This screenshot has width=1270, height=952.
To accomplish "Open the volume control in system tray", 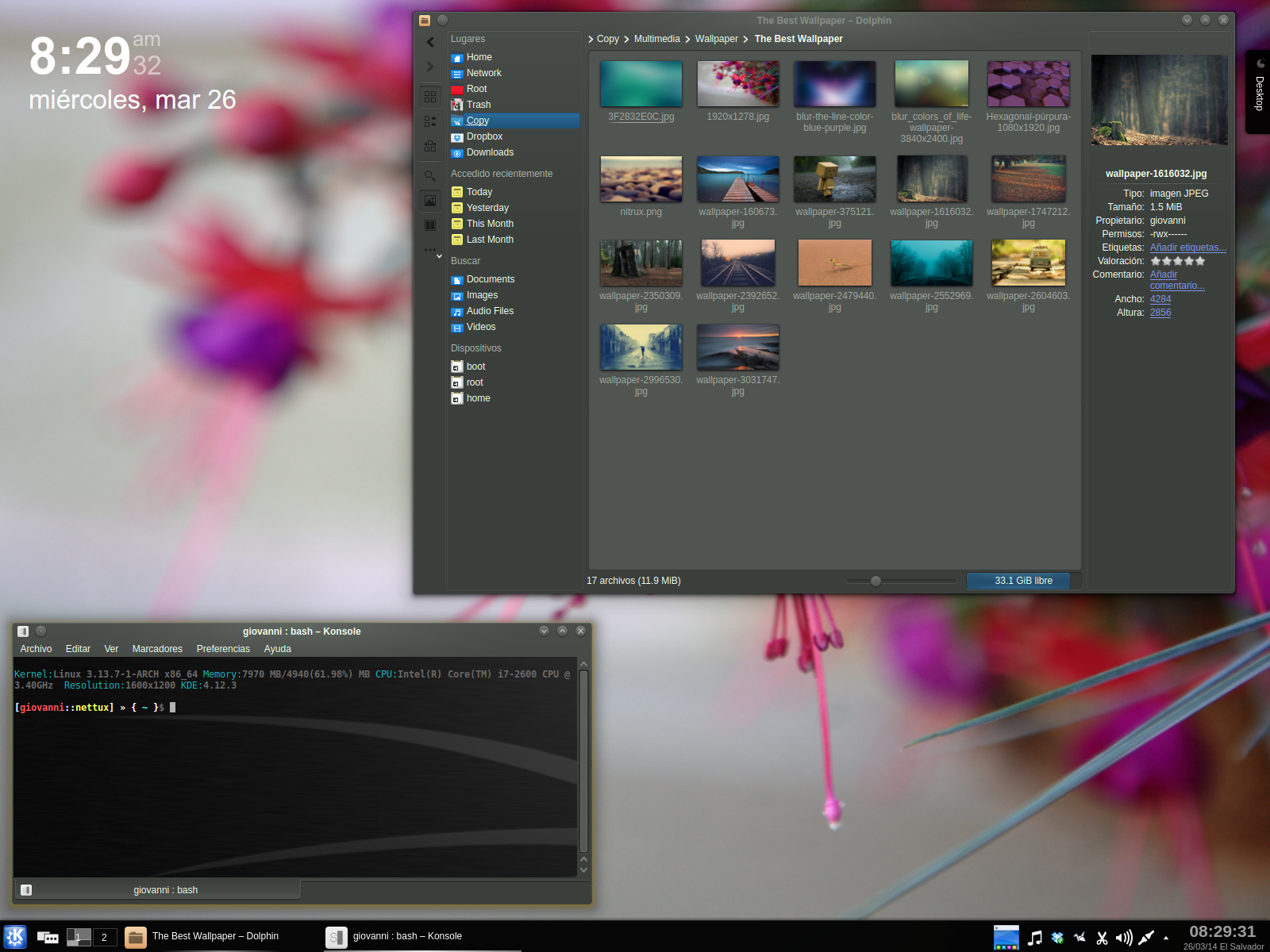I will (x=1124, y=939).
